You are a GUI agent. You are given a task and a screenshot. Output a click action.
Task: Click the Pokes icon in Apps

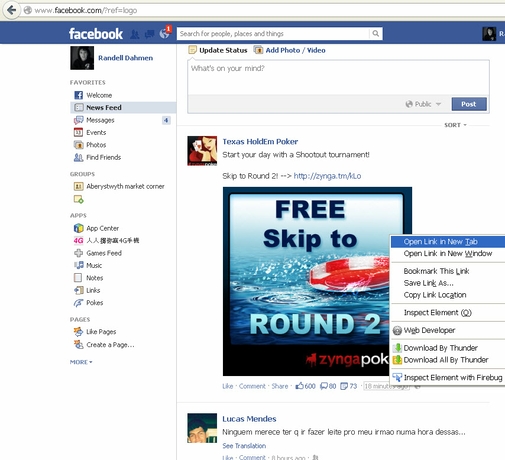tap(78, 303)
